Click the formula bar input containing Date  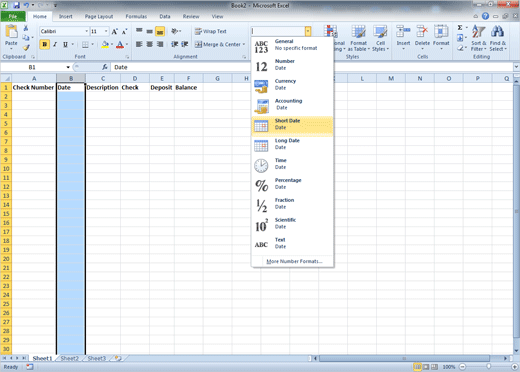[312, 67]
